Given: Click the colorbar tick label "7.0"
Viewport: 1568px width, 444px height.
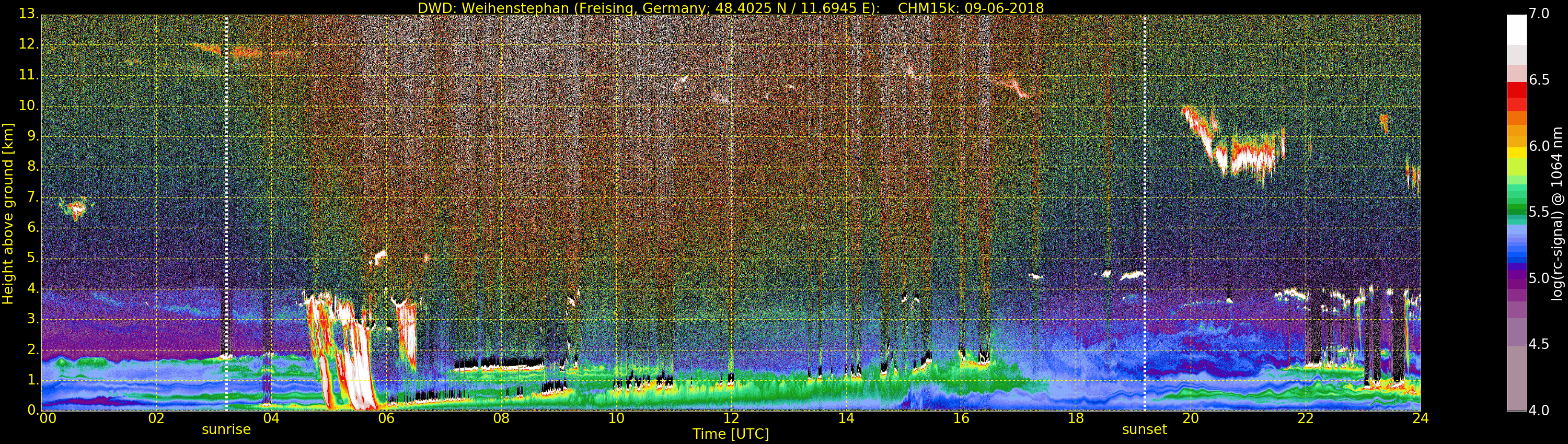Looking at the screenshot, I should click(1539, 14).
